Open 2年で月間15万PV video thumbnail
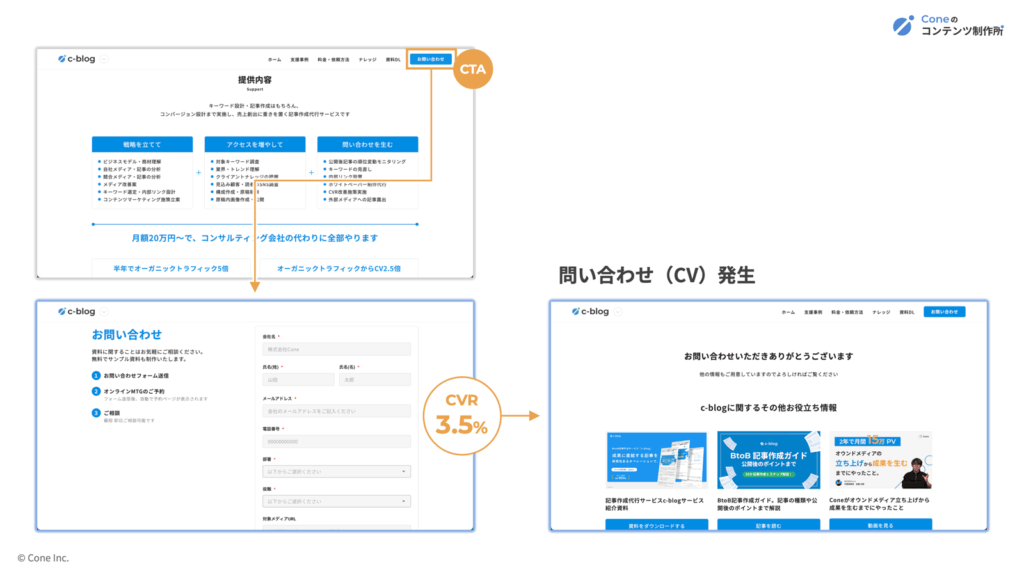Viewport: 1024px width, 576px height. tap(880, 460)
